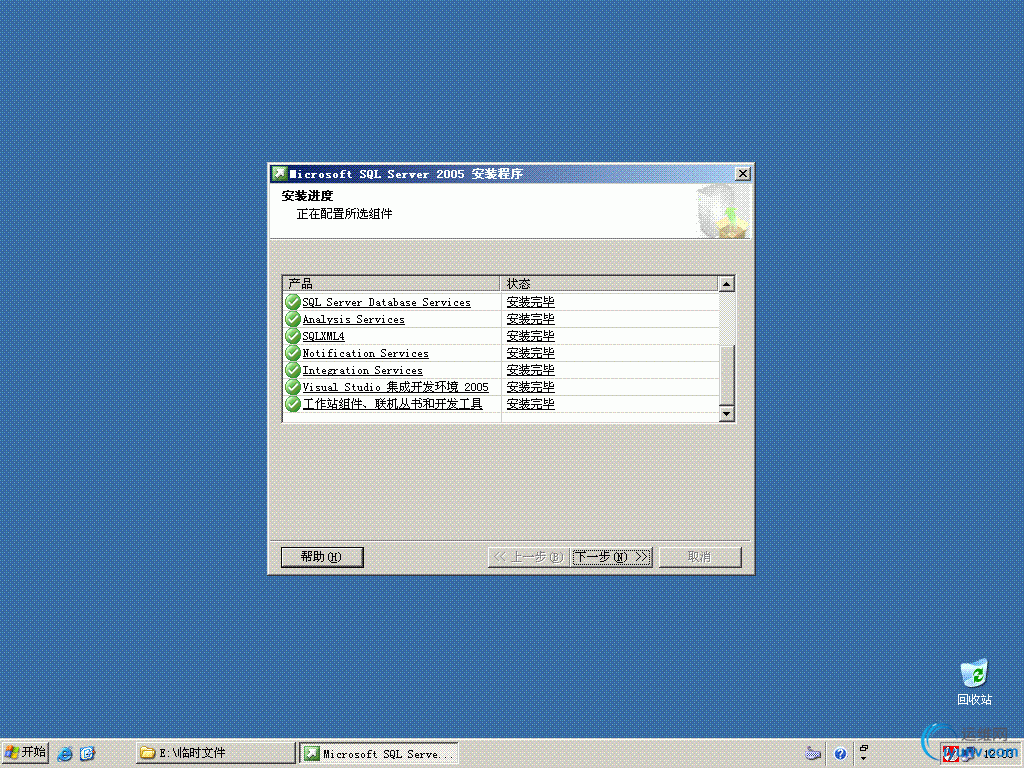The height and width of the screenshot is (768, 1024).
Task: Open the Notification Services product link
Action: 365,353
